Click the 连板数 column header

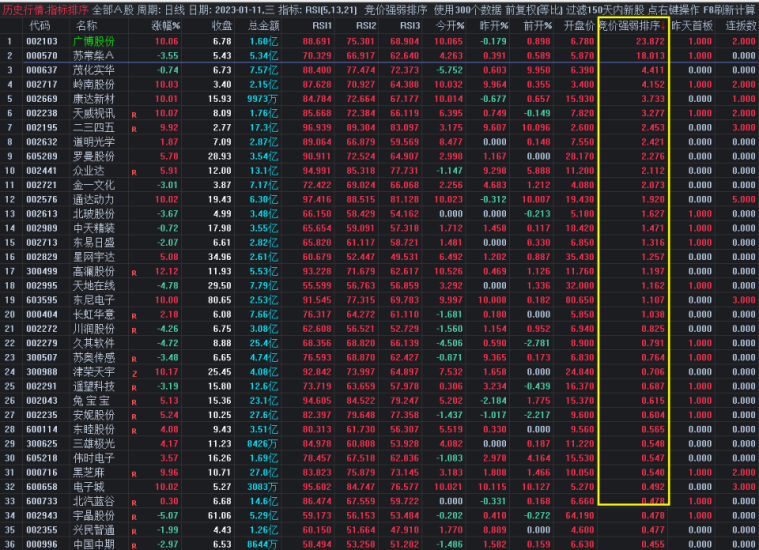pos(739,25)
